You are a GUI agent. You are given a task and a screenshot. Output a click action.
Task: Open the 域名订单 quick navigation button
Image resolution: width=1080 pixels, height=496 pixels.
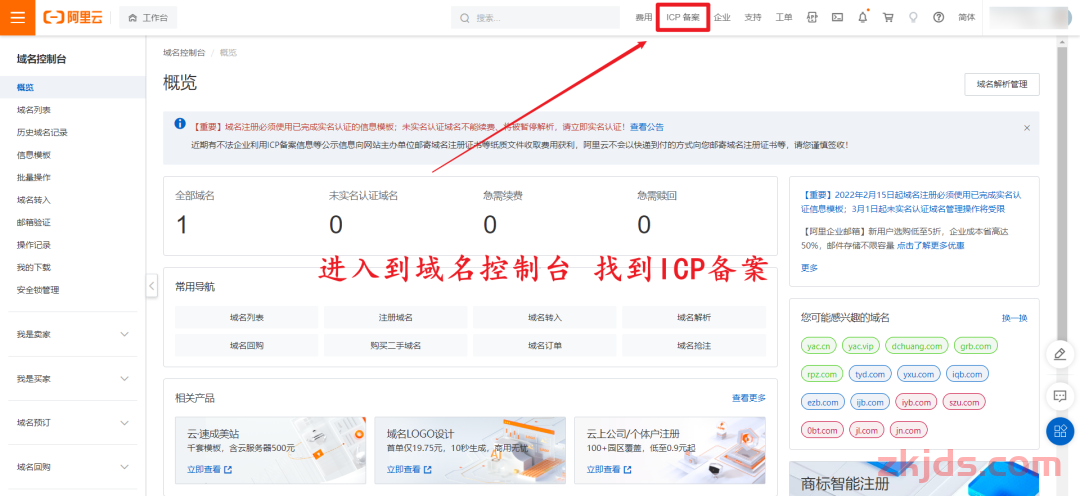click(545, 345)
